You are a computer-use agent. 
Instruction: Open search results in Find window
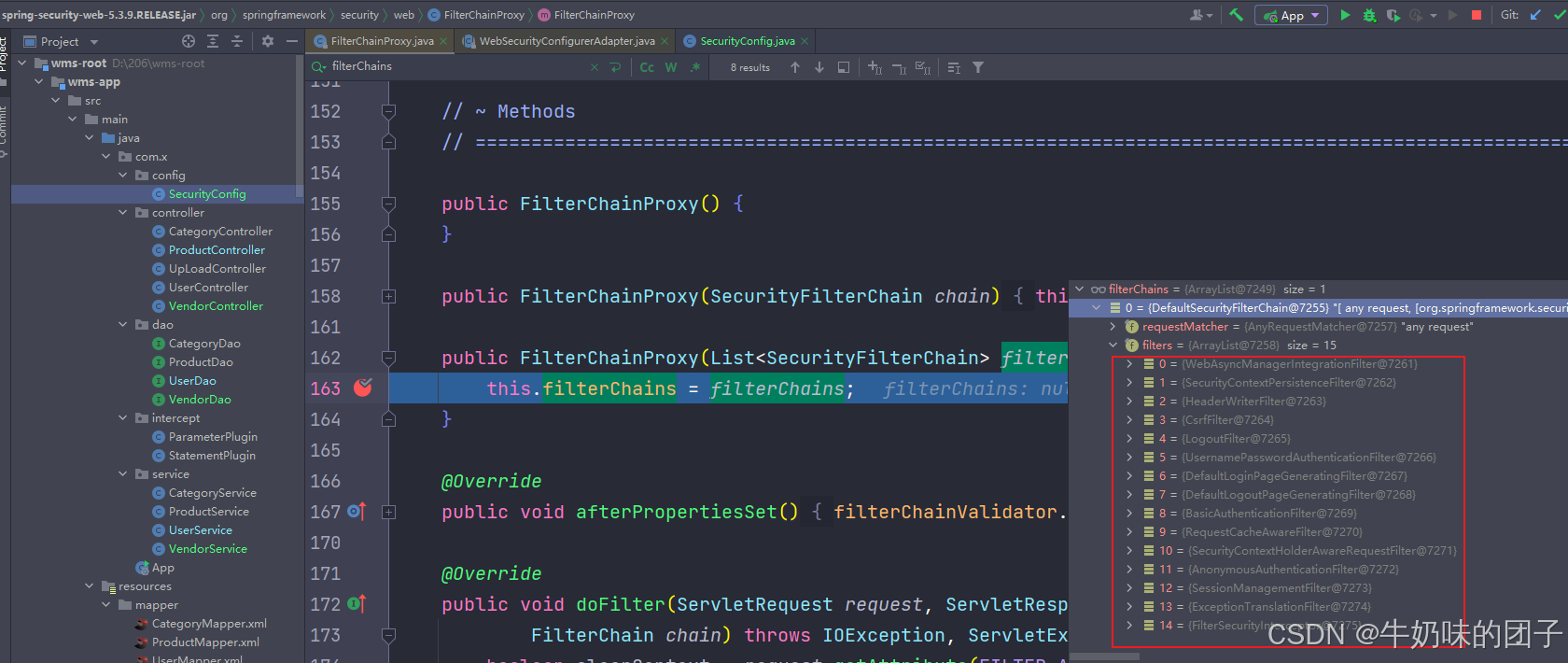click(x=844, y=67)
